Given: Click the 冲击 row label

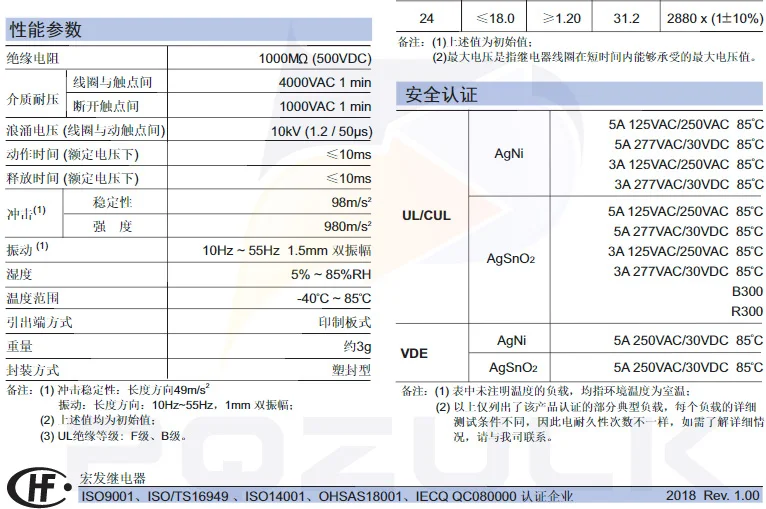Looking at the screenshot, I should [x=26, y=213].
